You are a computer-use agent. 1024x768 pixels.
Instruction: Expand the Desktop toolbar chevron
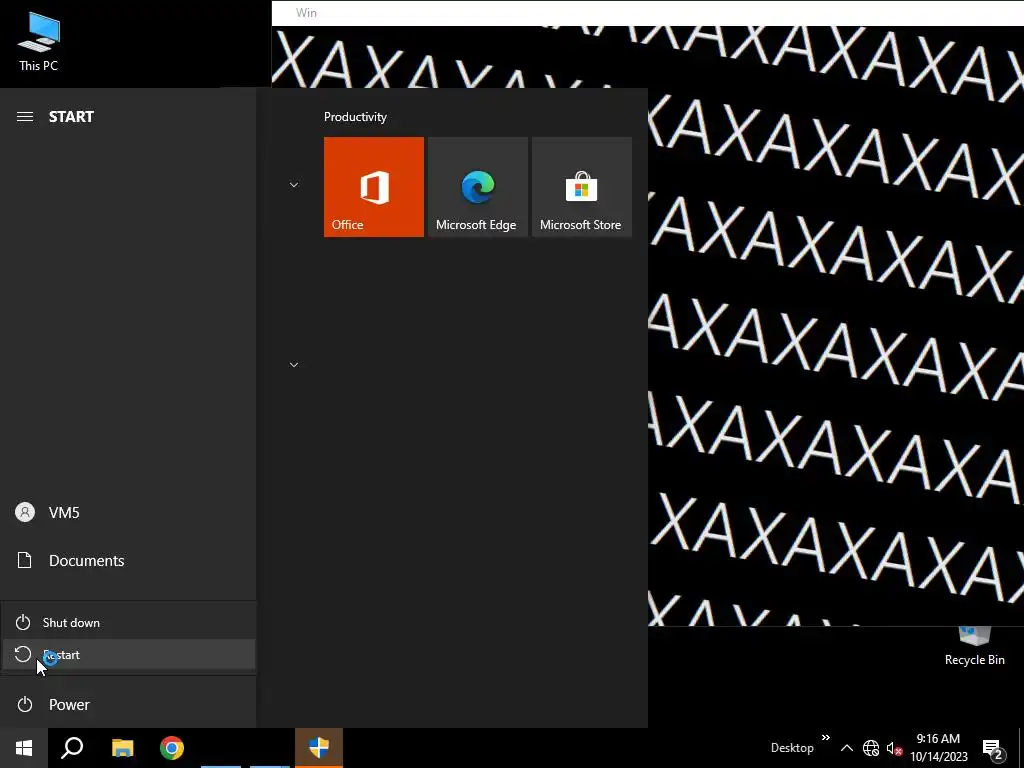[x=825, y=738]
